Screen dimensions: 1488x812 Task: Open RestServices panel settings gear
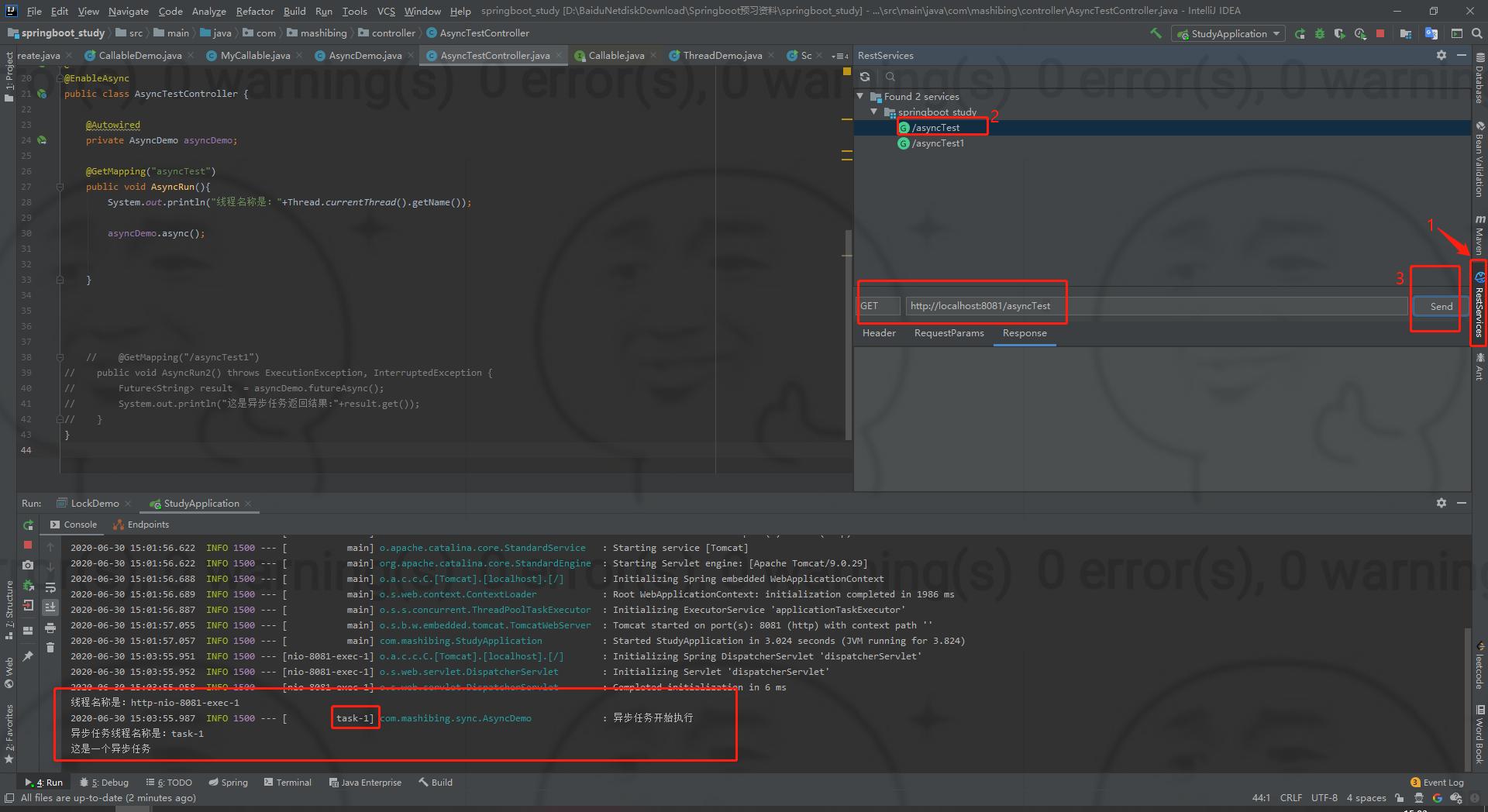[1441, 55]
